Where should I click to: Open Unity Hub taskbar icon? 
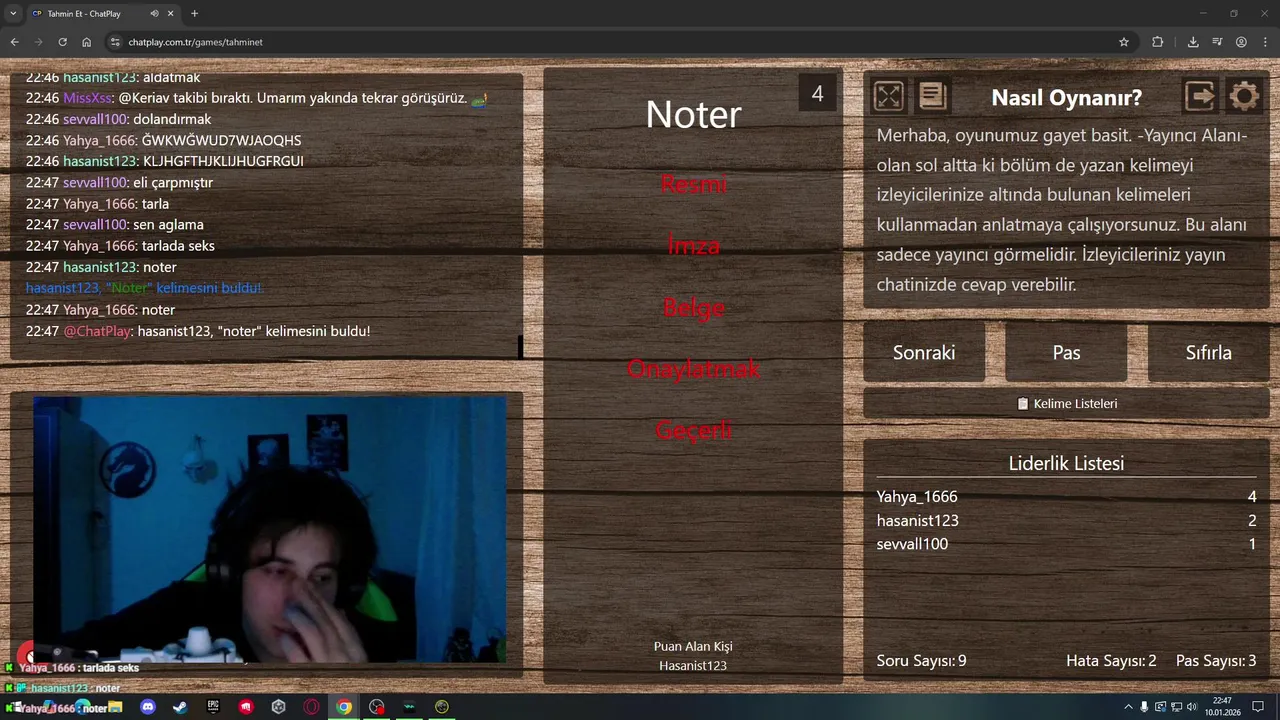click(x=278, y=707)
